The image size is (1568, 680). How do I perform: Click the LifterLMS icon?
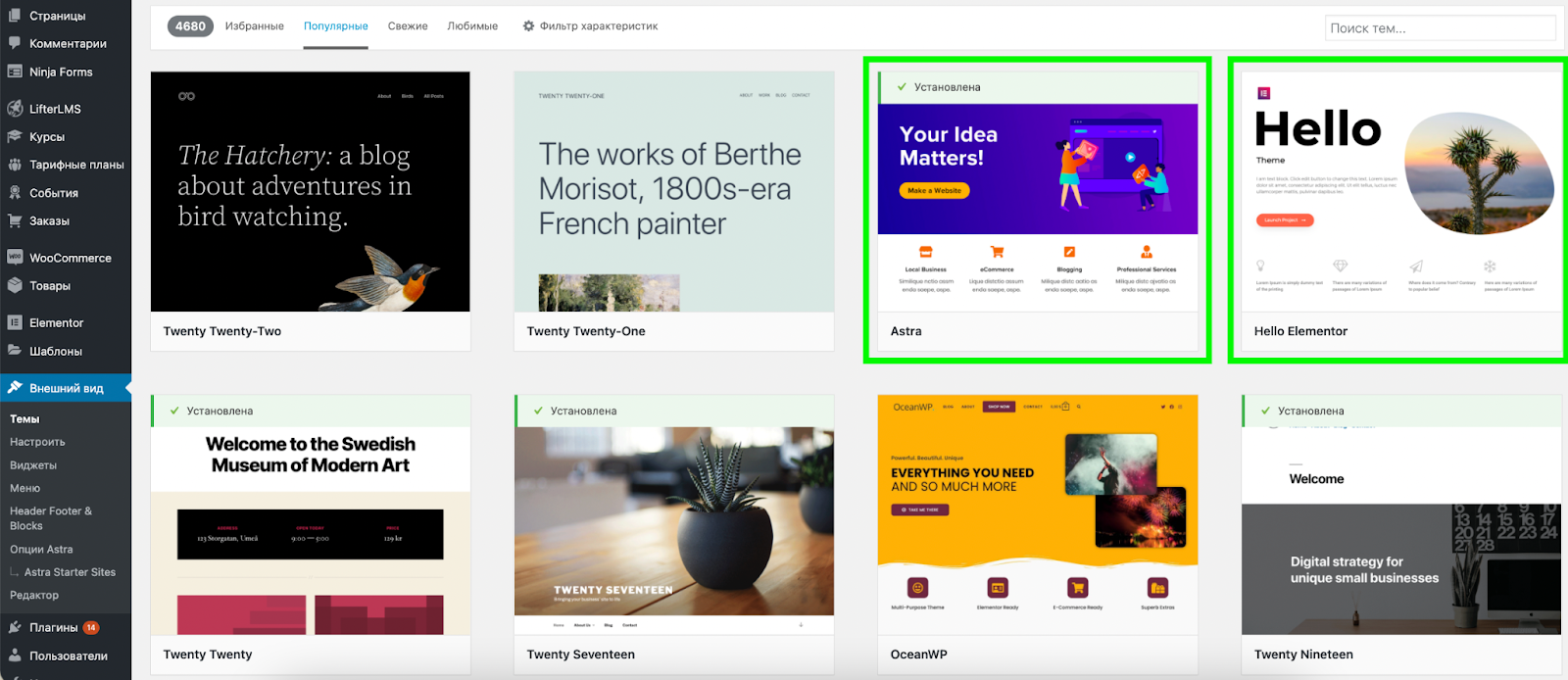click(15, 109)
